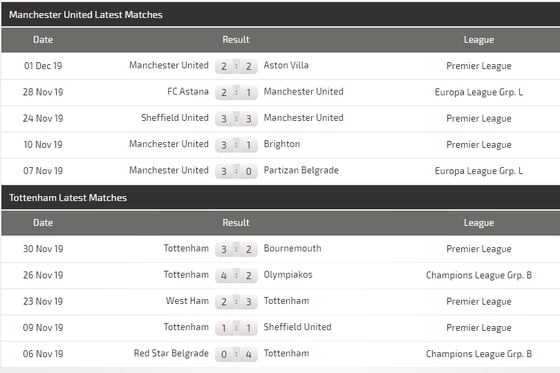Open the Tottenham 4:2 Olympiakos score box
The width and height of the screenshot is (560, 373).
point(236,275)
